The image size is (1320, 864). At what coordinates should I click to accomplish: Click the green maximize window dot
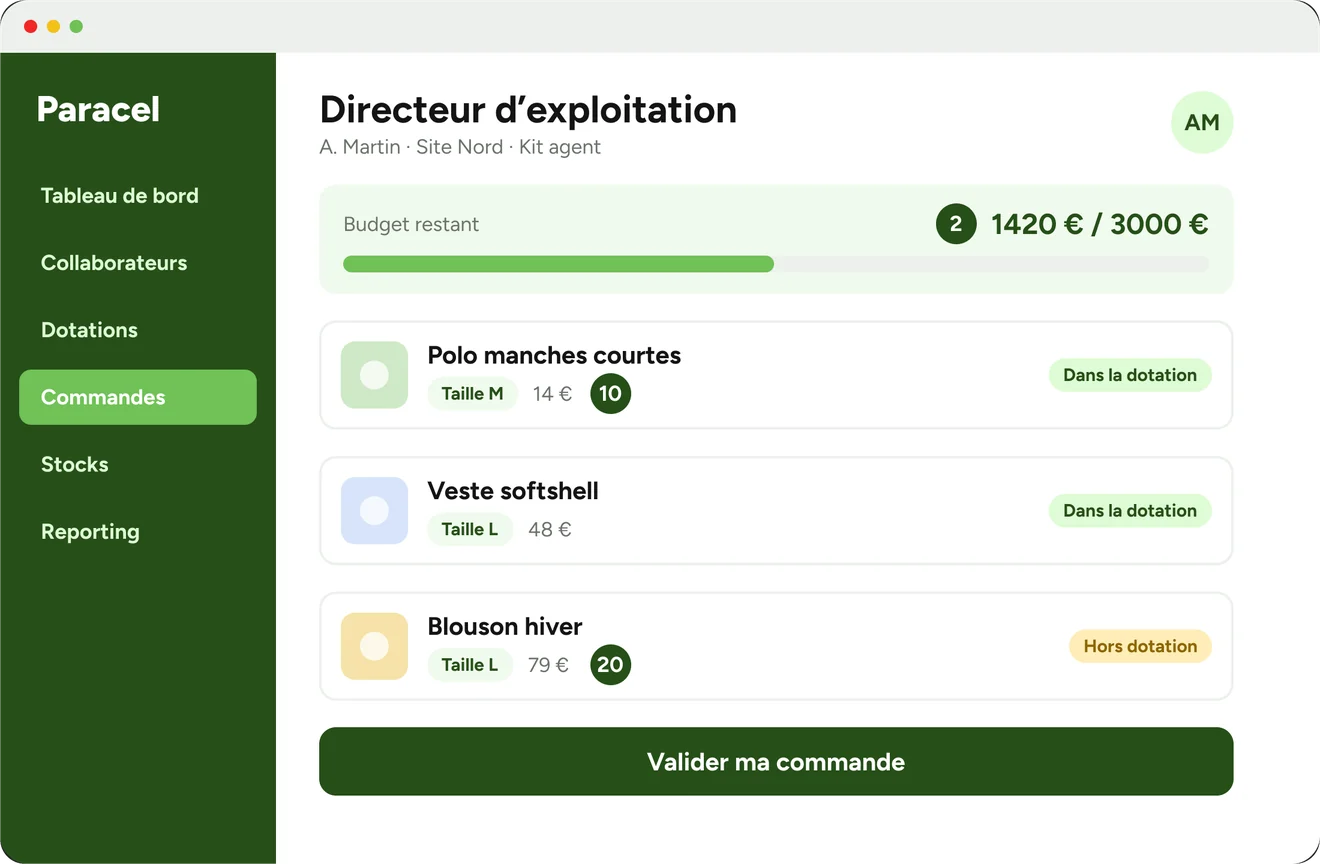tap(76, 26)
